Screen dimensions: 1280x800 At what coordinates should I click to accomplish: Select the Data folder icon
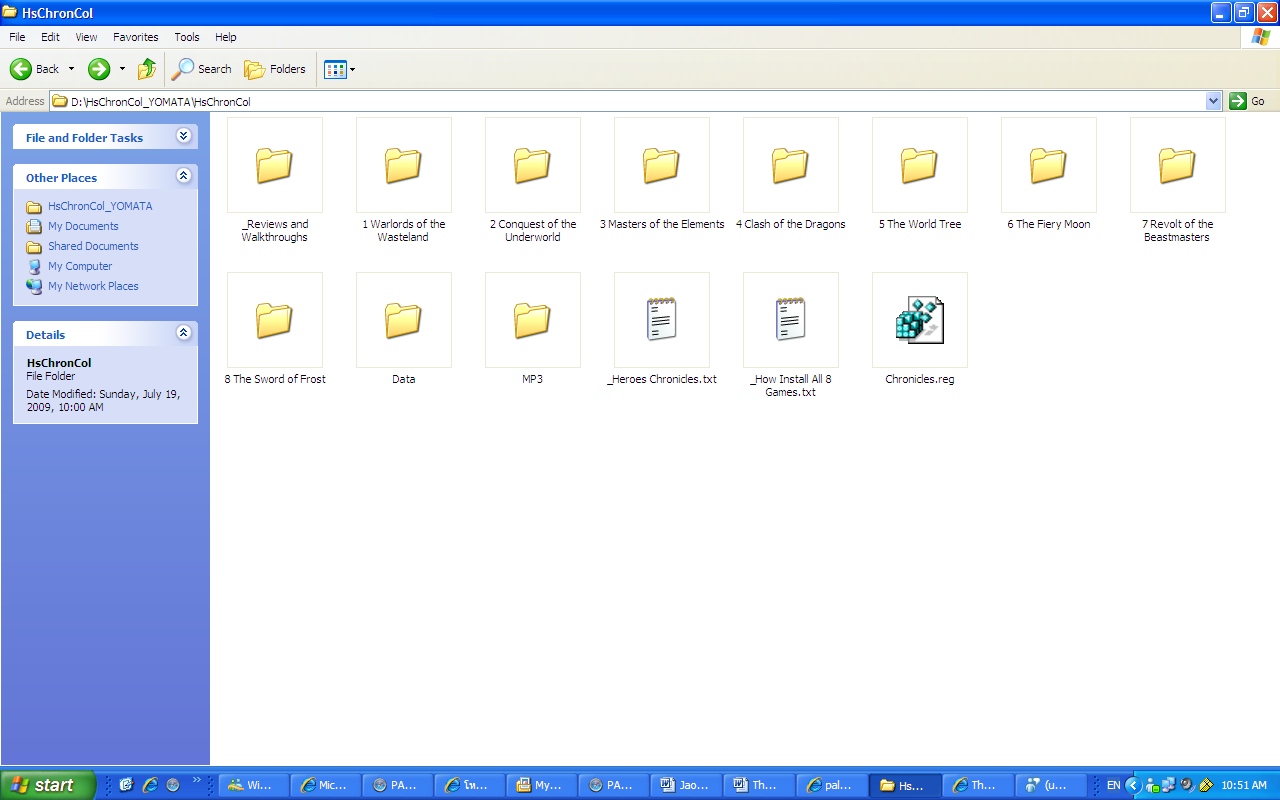click(x=403, y=321)
